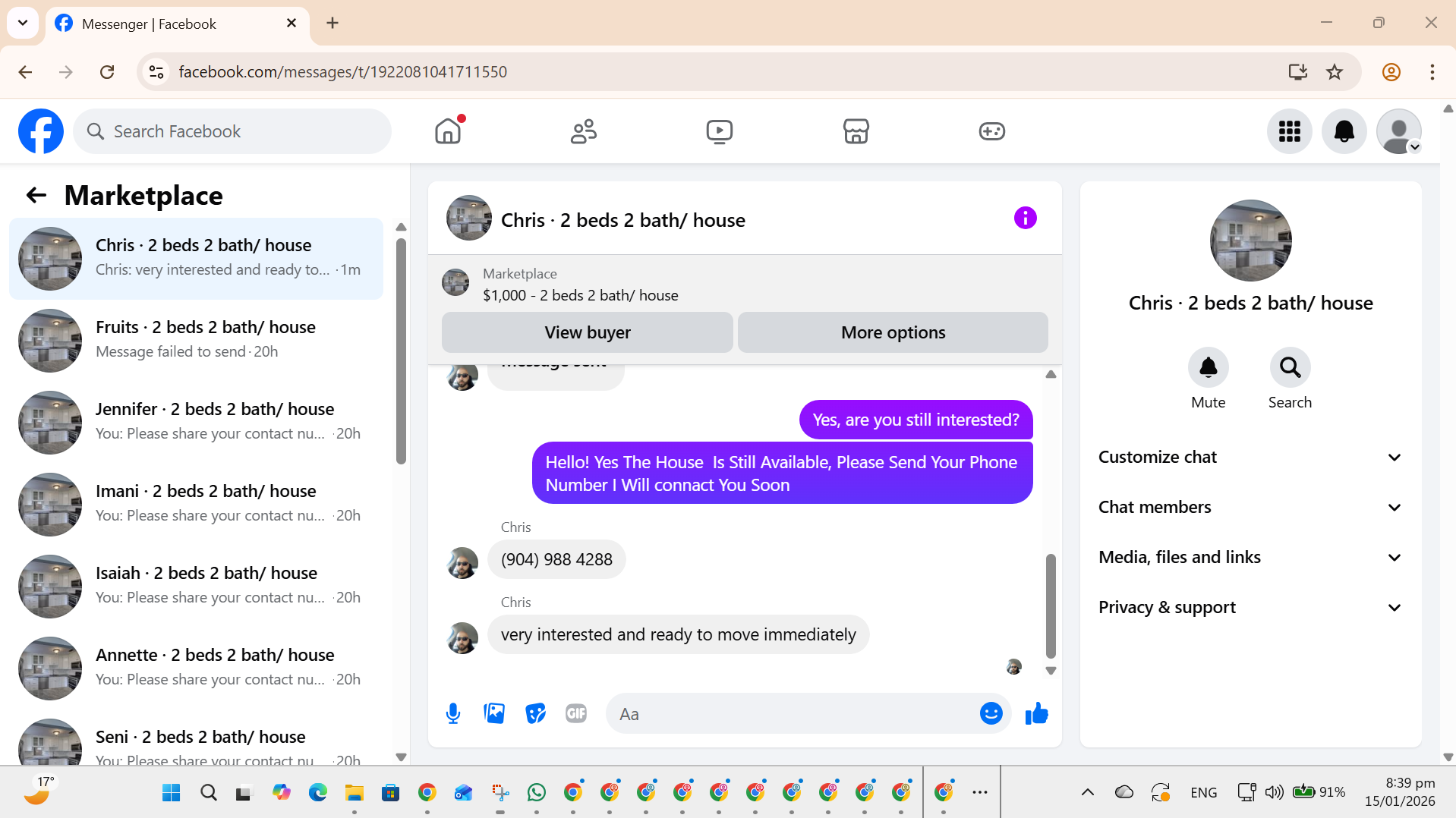
Task: Go back in the browser
Action: tap(25, 72)
